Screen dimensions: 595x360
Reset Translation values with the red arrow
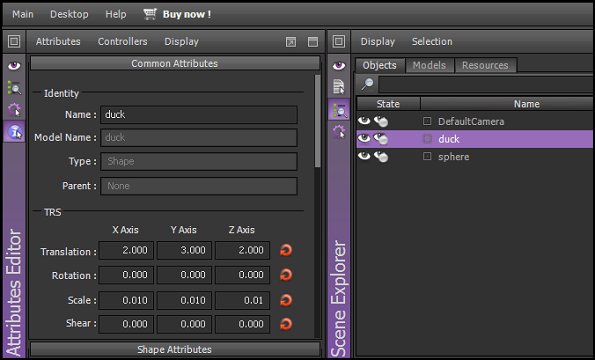[x=286, y=250]
